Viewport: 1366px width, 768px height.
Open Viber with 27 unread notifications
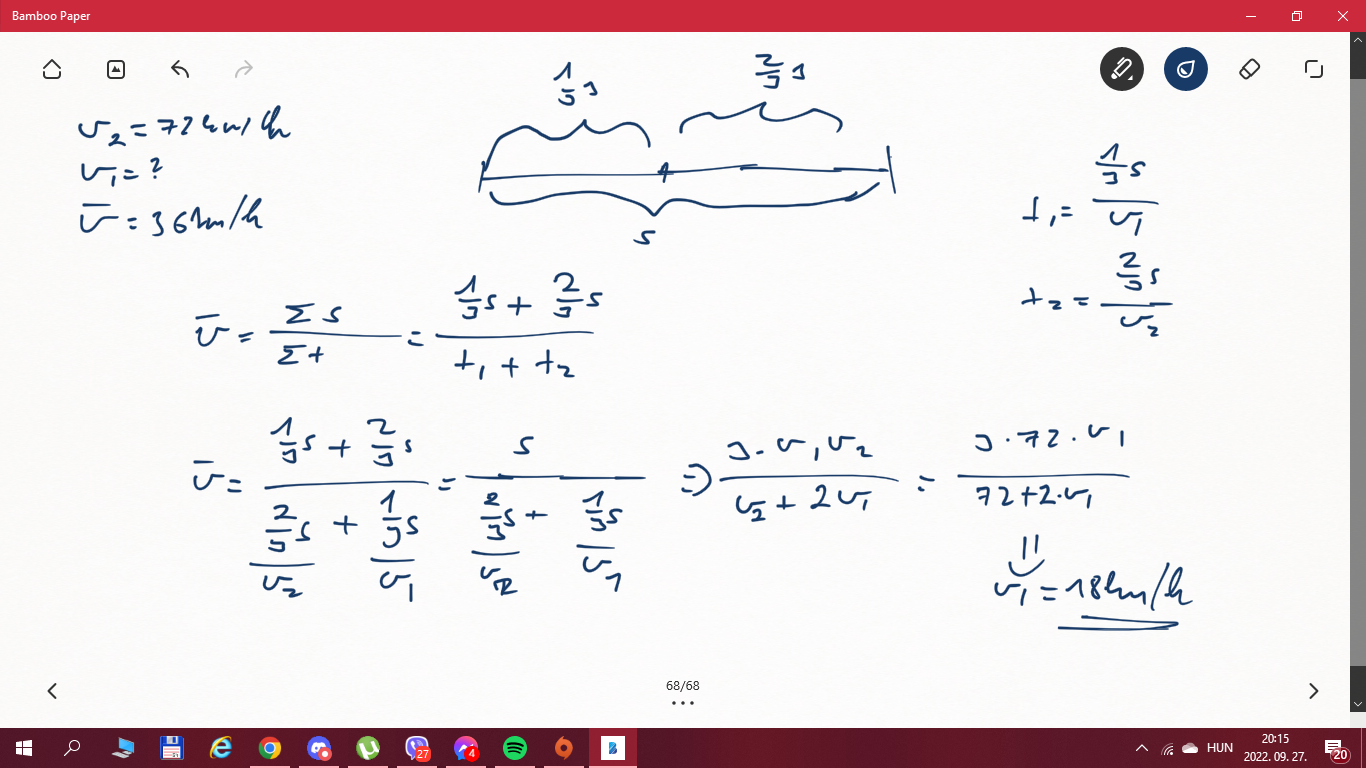pyautogui.click(x=417, y=748)
